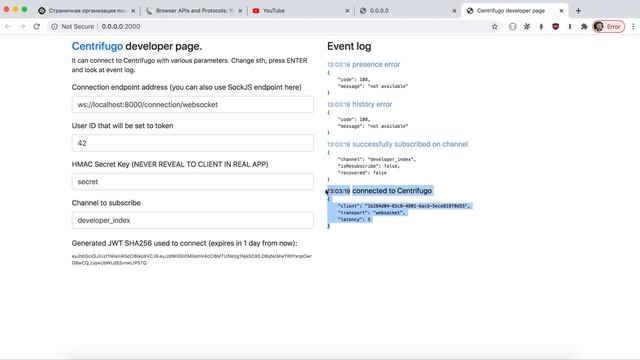
Task: Open the Chrome three-dot menu
Action: click(x=633, y=27)
